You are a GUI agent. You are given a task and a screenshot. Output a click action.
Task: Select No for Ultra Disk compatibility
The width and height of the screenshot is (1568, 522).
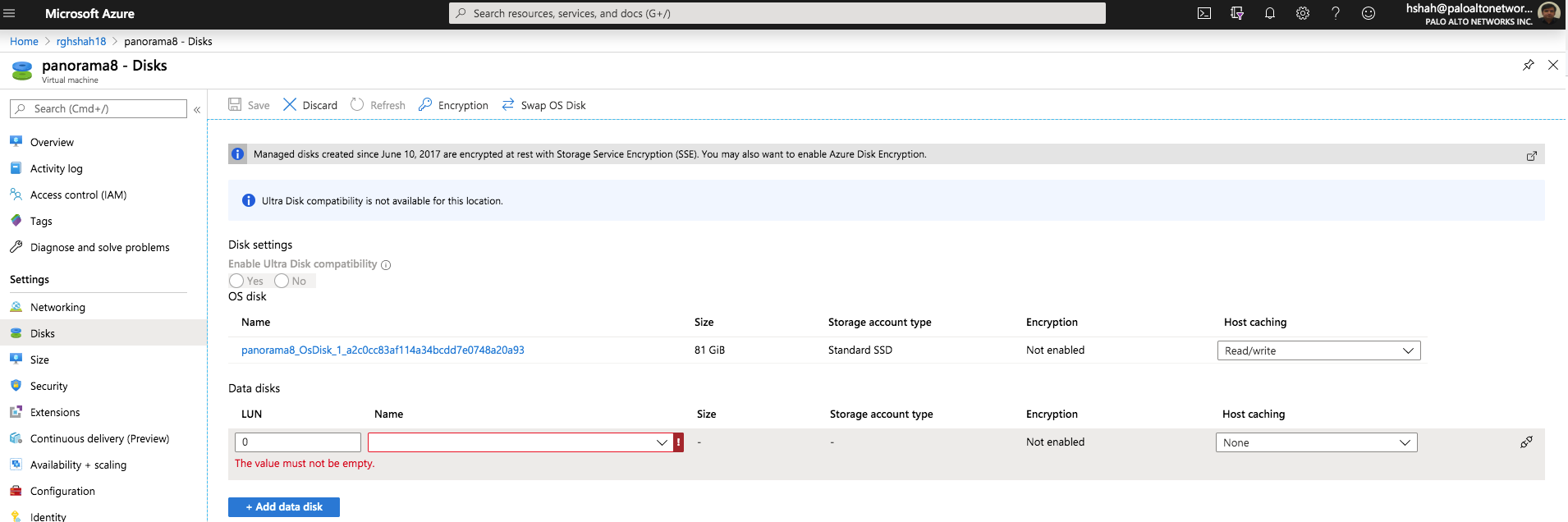click(x=282, y=281)
